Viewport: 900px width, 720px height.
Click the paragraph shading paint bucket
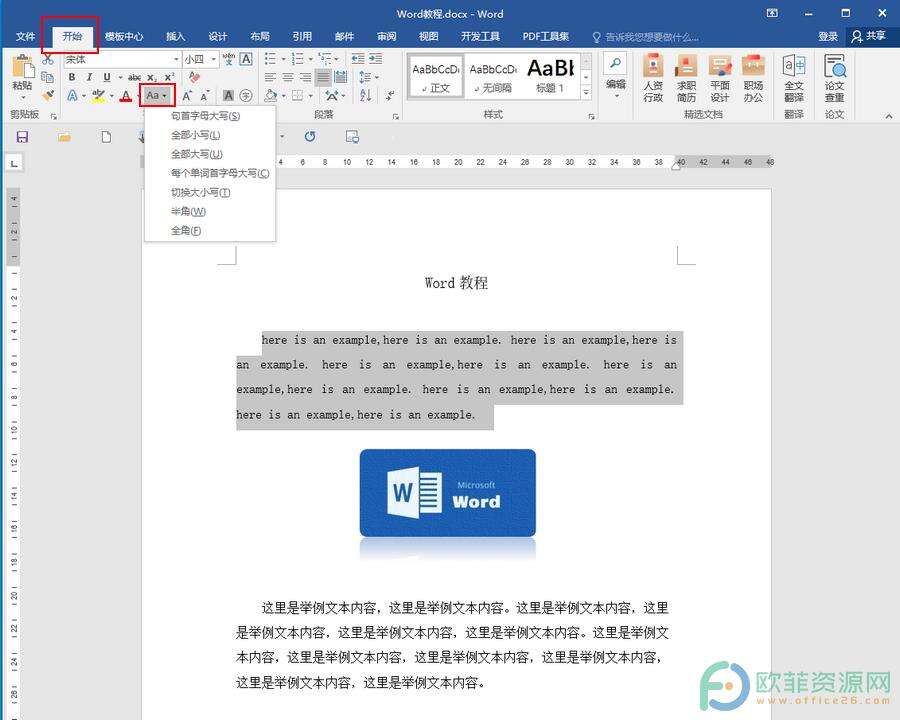[x=271, y=95]
